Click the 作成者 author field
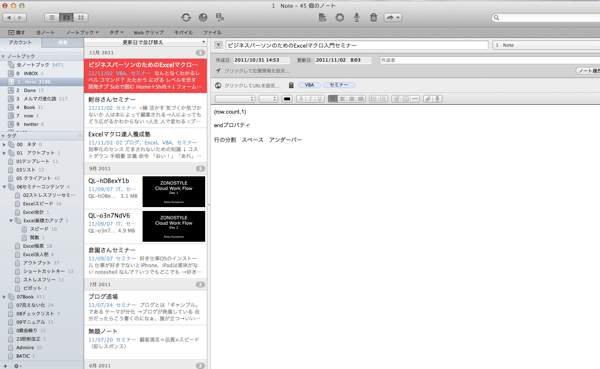The width and height of the screenshot is (600, 369). click(x=490, y=60)
